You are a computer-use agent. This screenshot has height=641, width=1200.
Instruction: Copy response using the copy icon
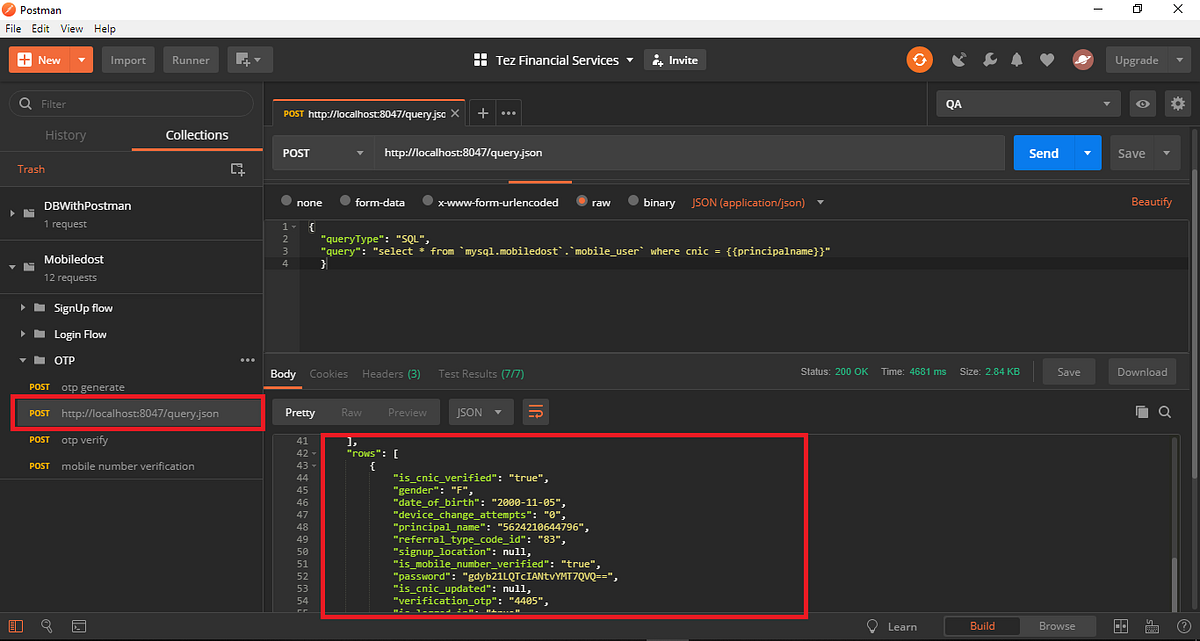pyautogui.click(x=1141, y=411)
